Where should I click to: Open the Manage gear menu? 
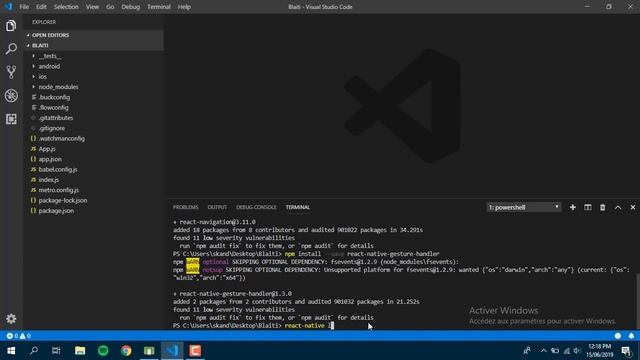[x=11, y=318]
